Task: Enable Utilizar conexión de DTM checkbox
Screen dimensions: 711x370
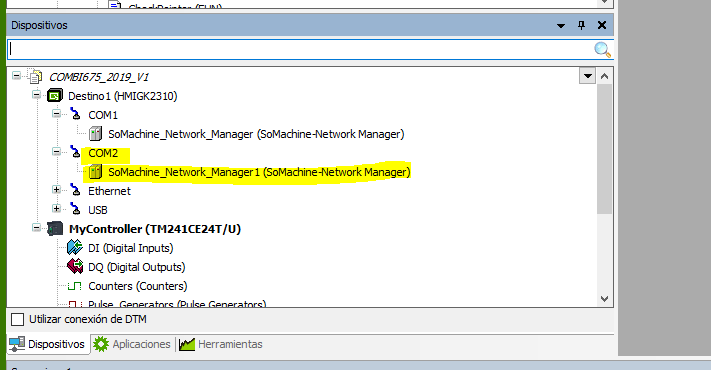Action: tap(17, 319)
